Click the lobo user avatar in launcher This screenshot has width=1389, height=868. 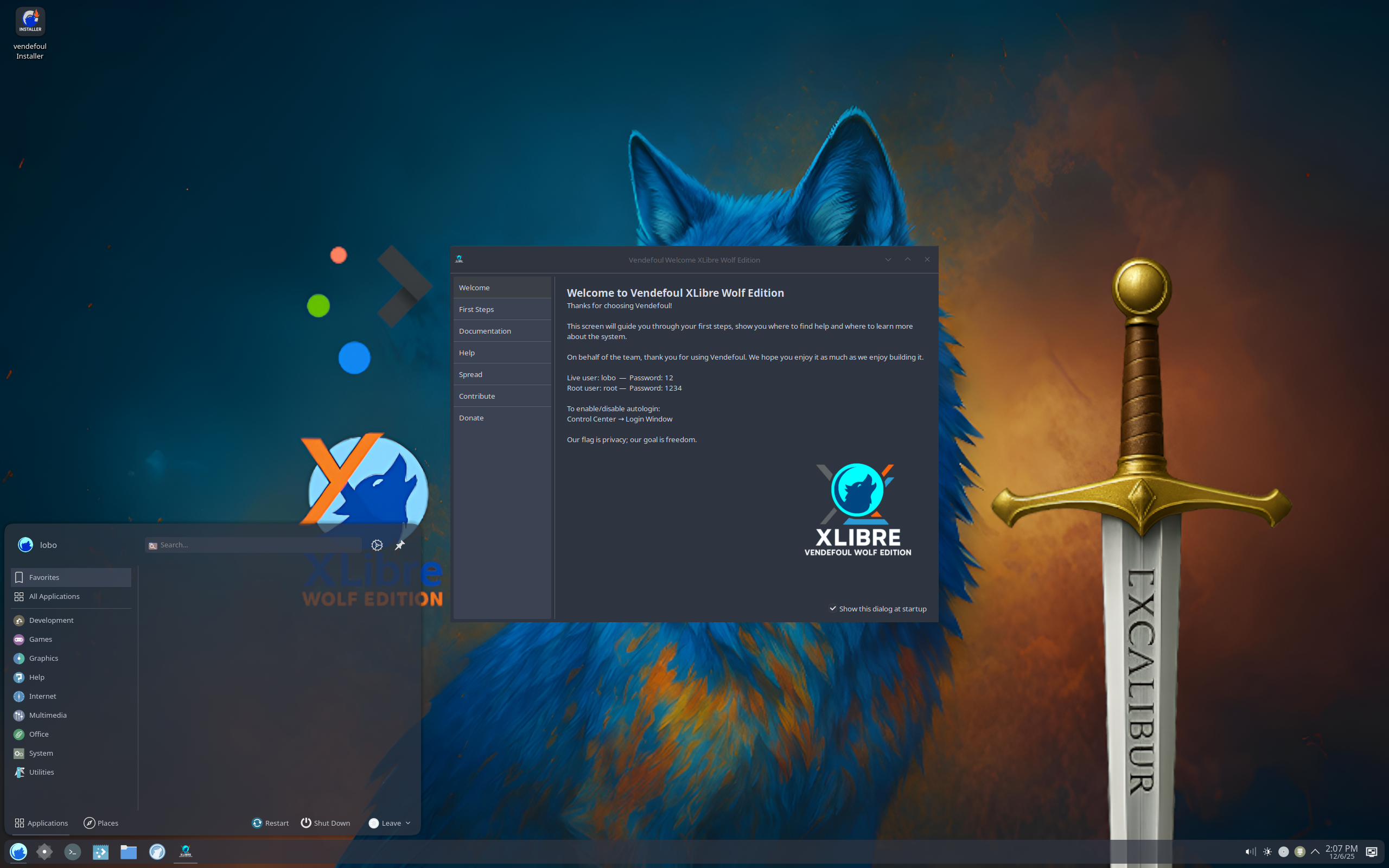pos(26,544)
